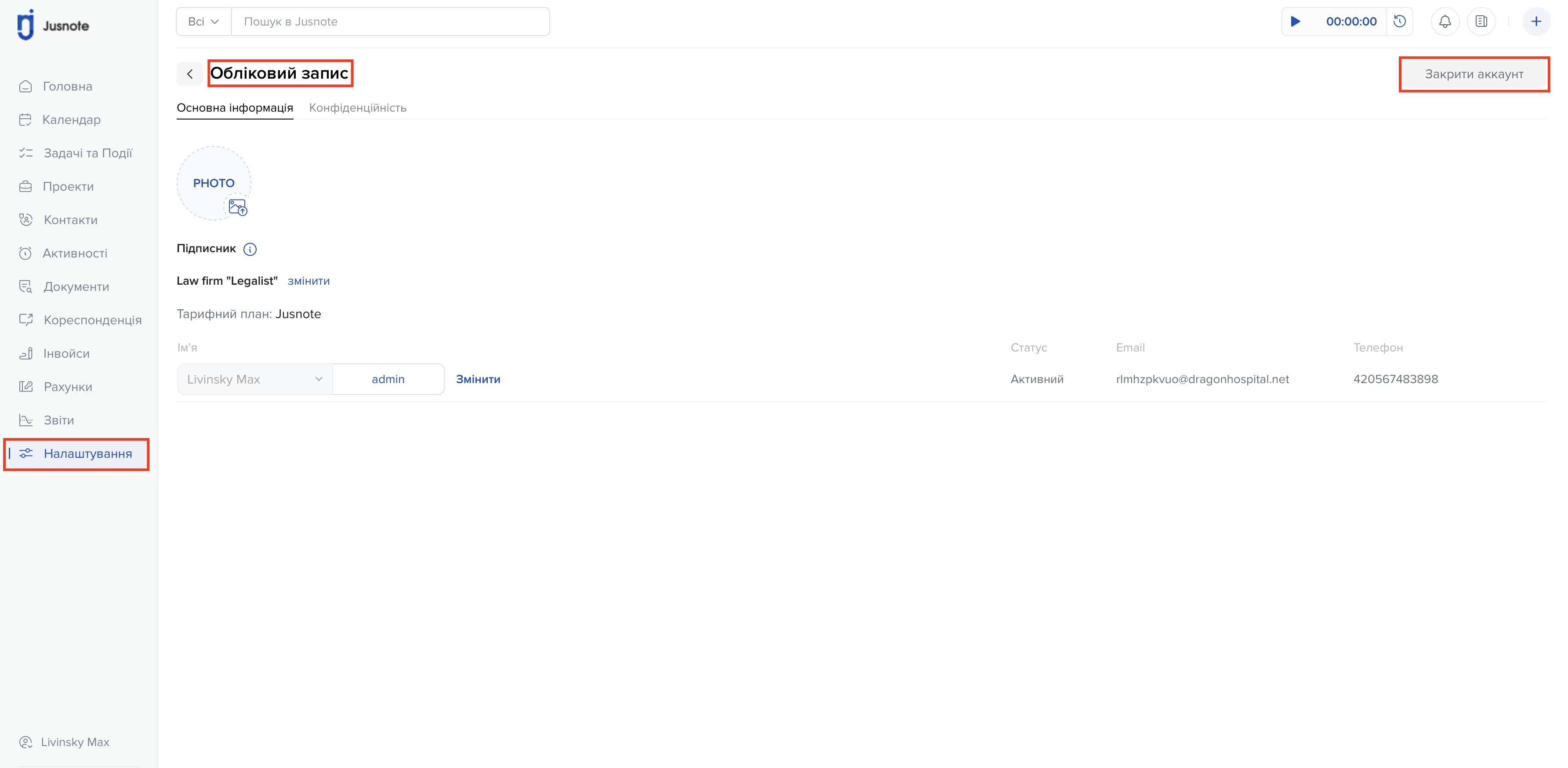Click the admin role field

click(x=388, y=379)
